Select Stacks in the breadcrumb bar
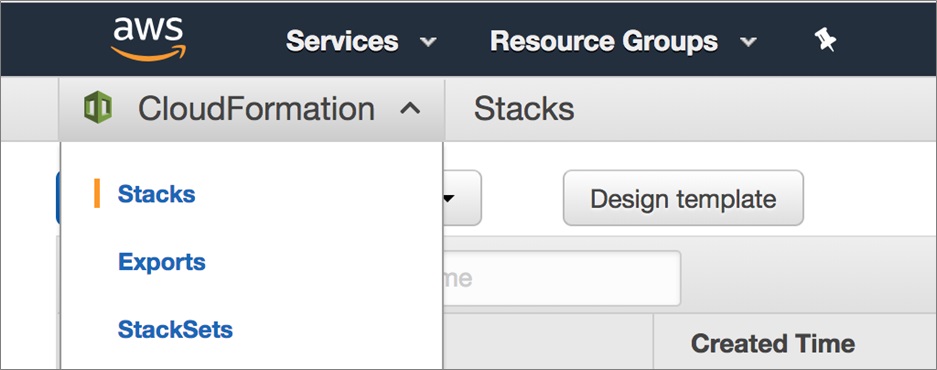 click(x=524, y=109)
